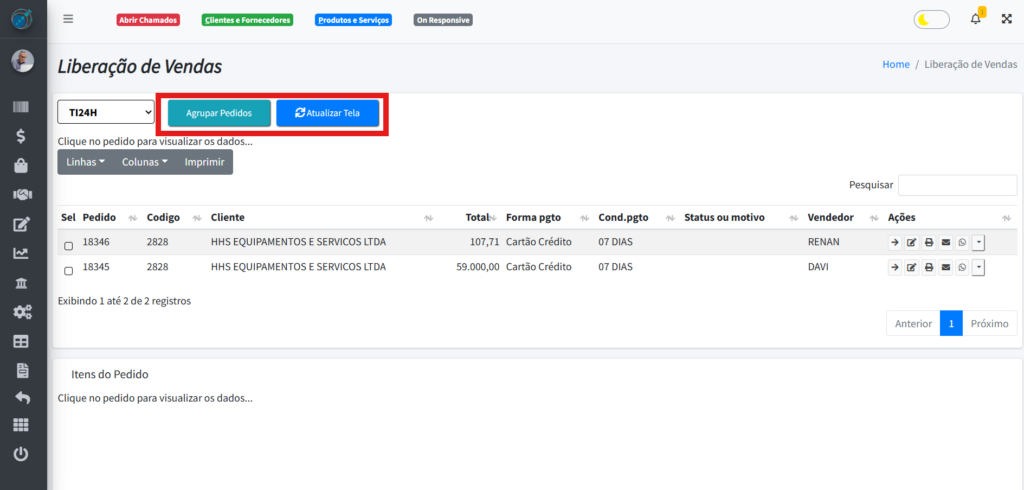Expand the Colunas dropdown
1024x490 pixels.
click(144, 162)
